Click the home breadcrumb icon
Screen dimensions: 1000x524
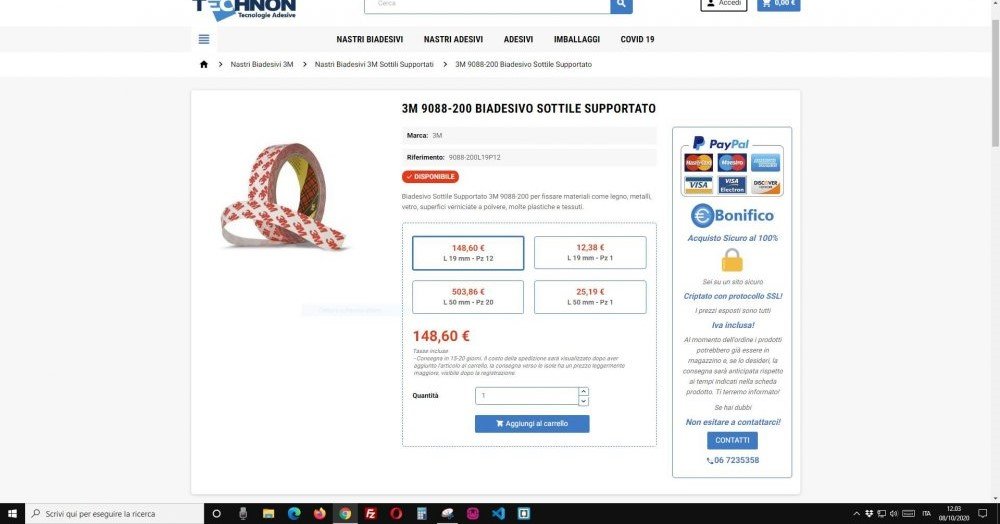pos(203,64)
